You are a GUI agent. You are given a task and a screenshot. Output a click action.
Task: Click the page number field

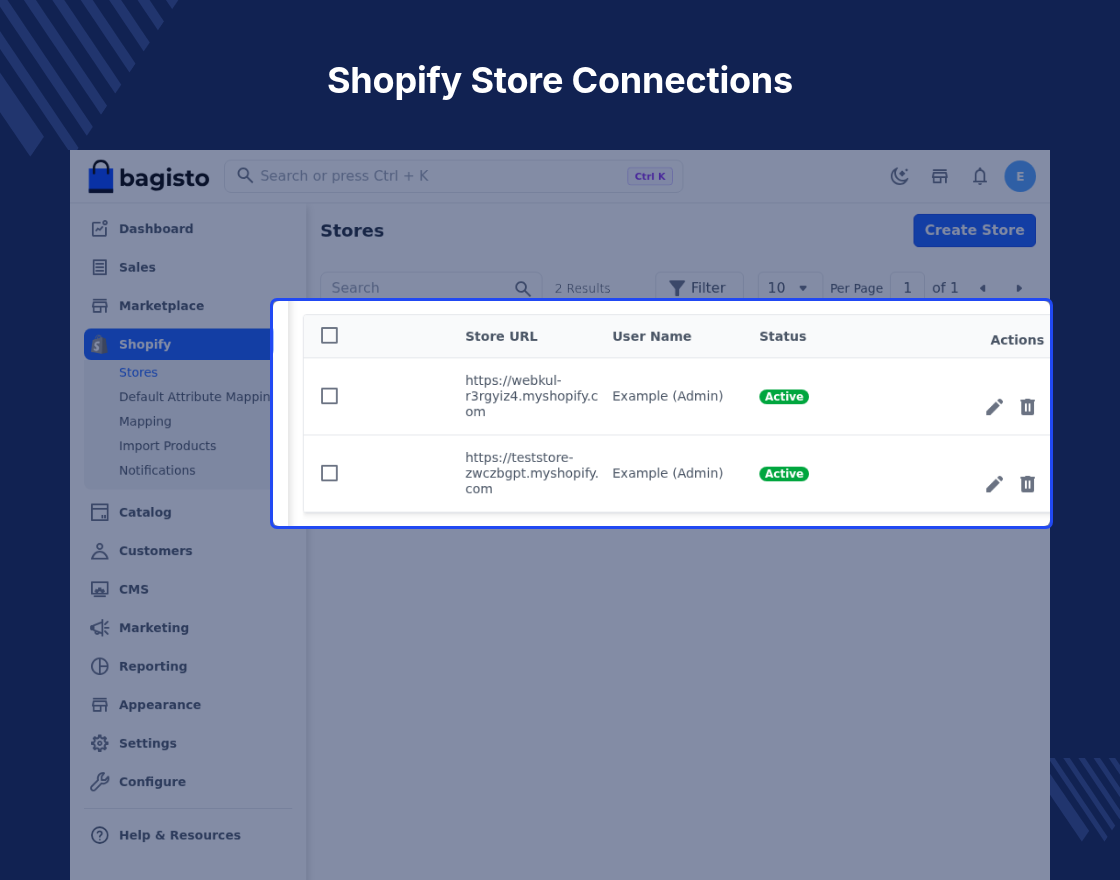(x=907, y=288)
